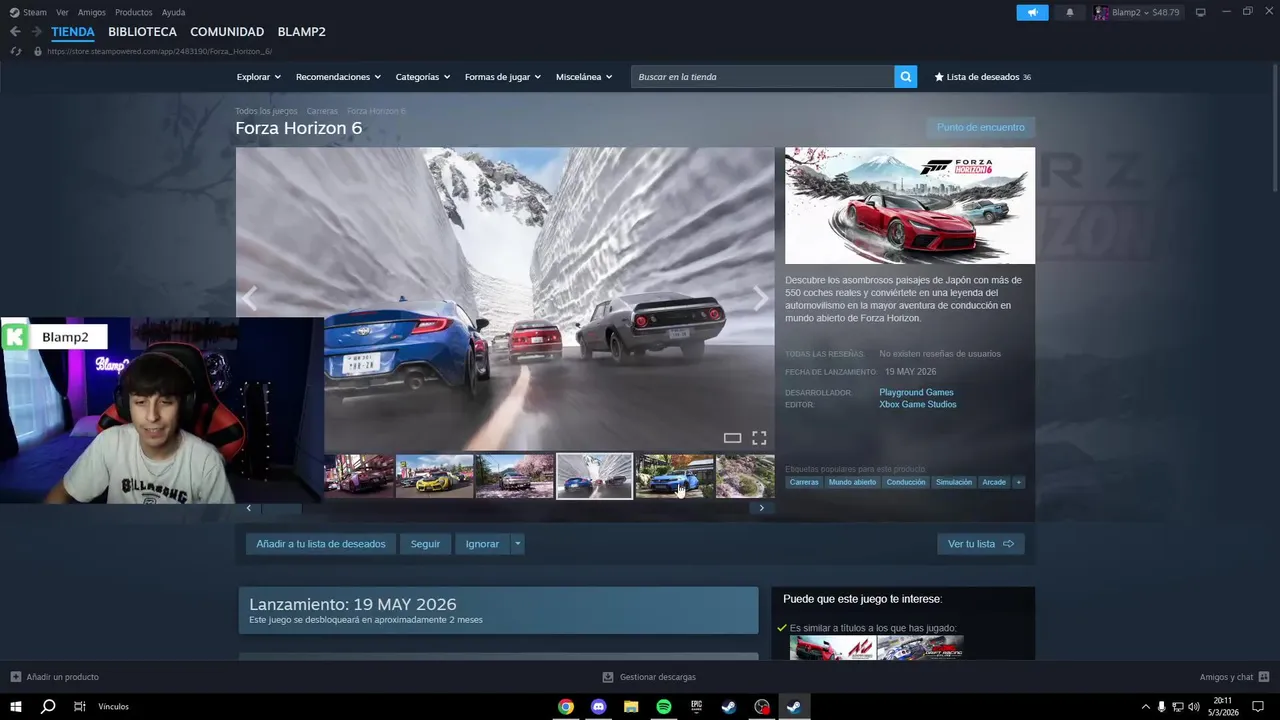1280x720 pixels.
Task: Open Amigos y chat panel
Action: 1234,677
